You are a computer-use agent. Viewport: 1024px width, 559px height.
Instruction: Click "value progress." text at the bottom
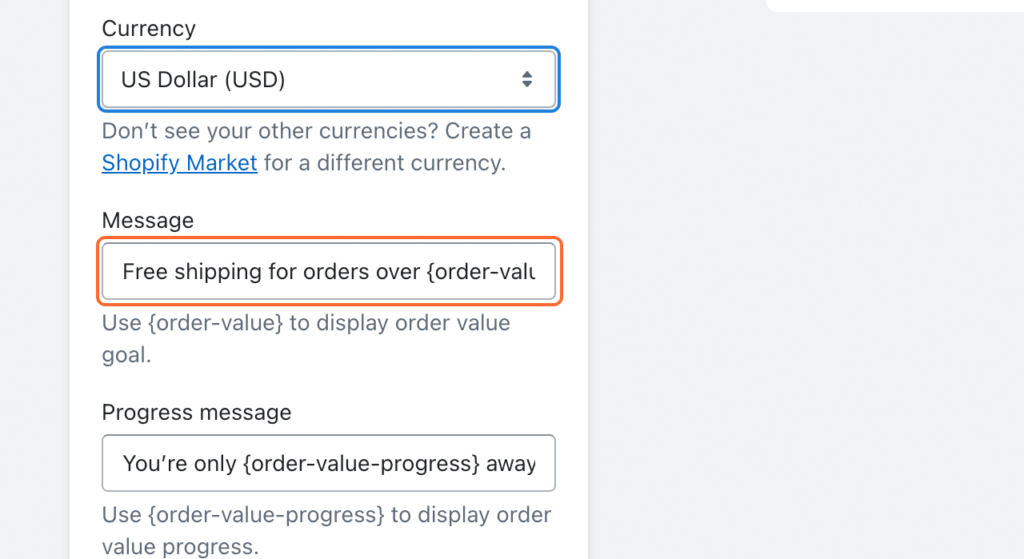tap(180, 546)
